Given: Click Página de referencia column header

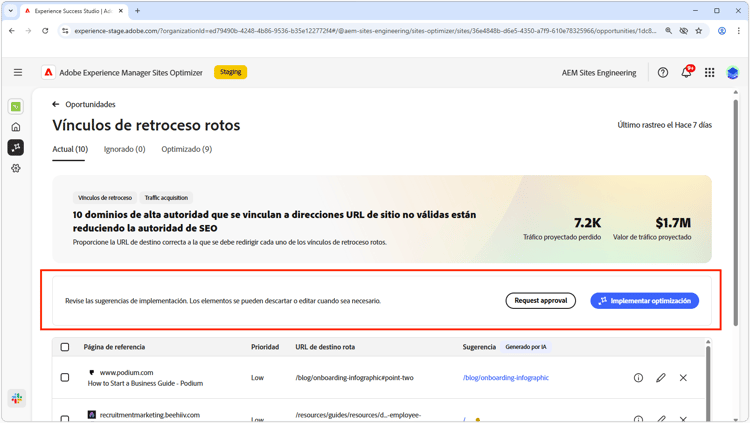Looking at the screenshot, I should [x=114, y=347].
